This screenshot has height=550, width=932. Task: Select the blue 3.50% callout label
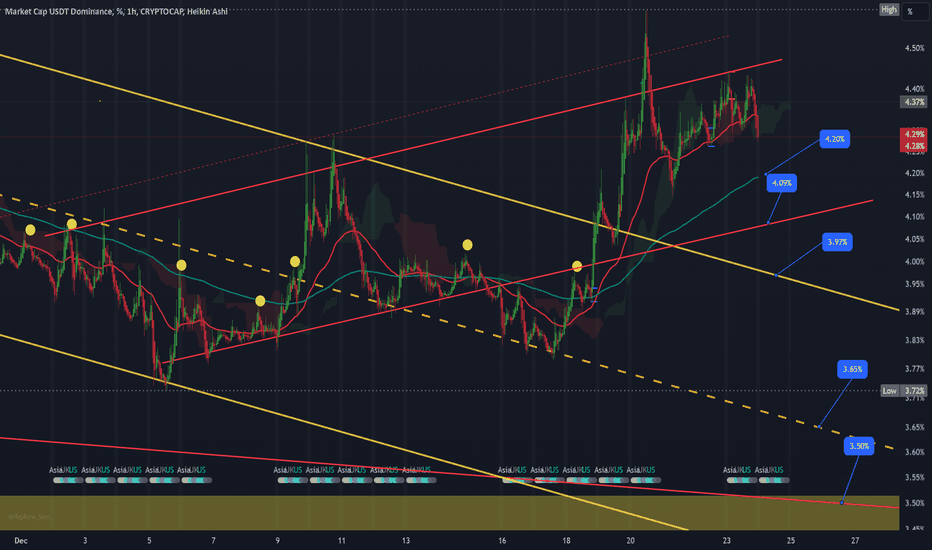coord(859,446)
